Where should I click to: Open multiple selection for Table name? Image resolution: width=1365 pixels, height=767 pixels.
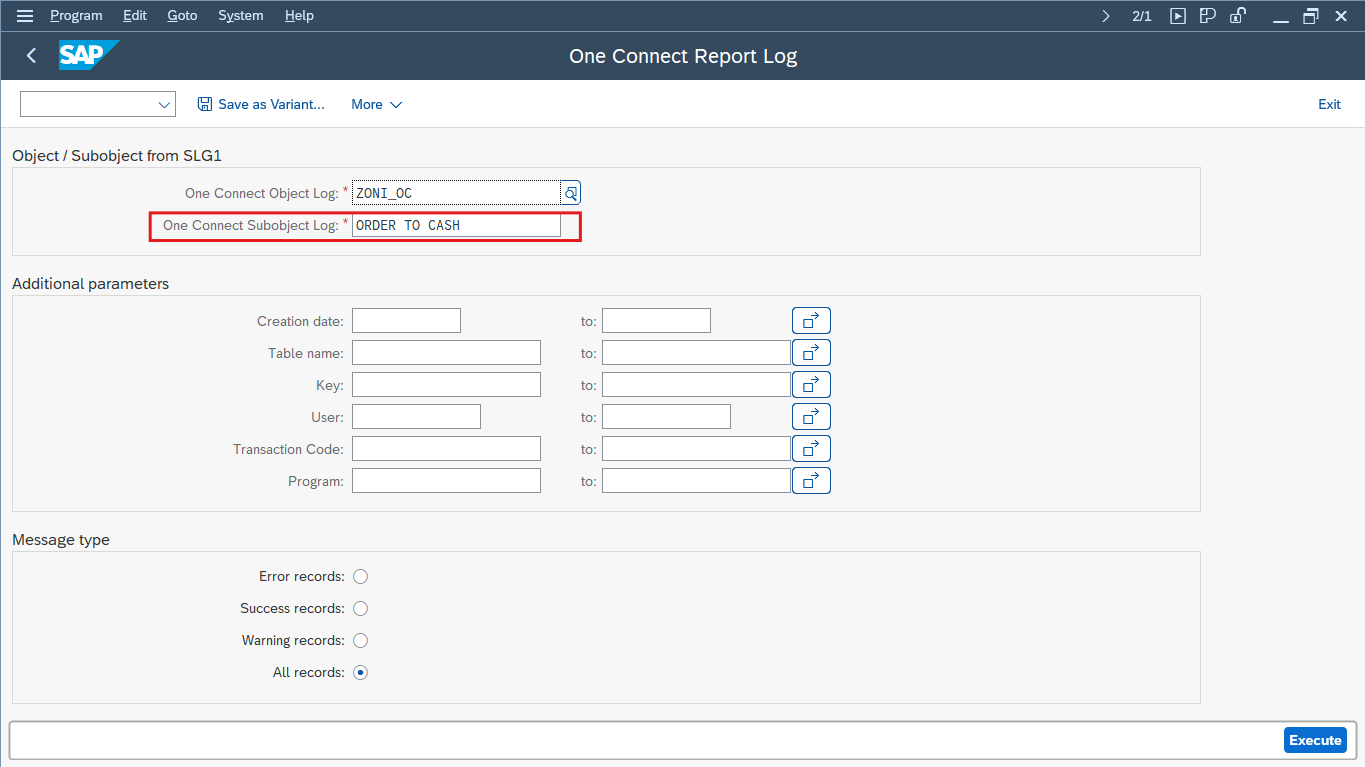pyautogui.click(x=811, y=353)
